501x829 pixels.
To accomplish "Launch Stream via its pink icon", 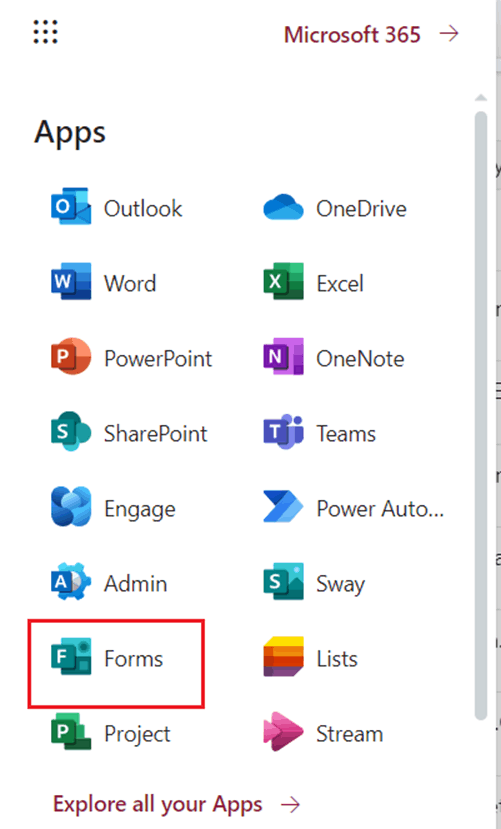I will 283,732.
